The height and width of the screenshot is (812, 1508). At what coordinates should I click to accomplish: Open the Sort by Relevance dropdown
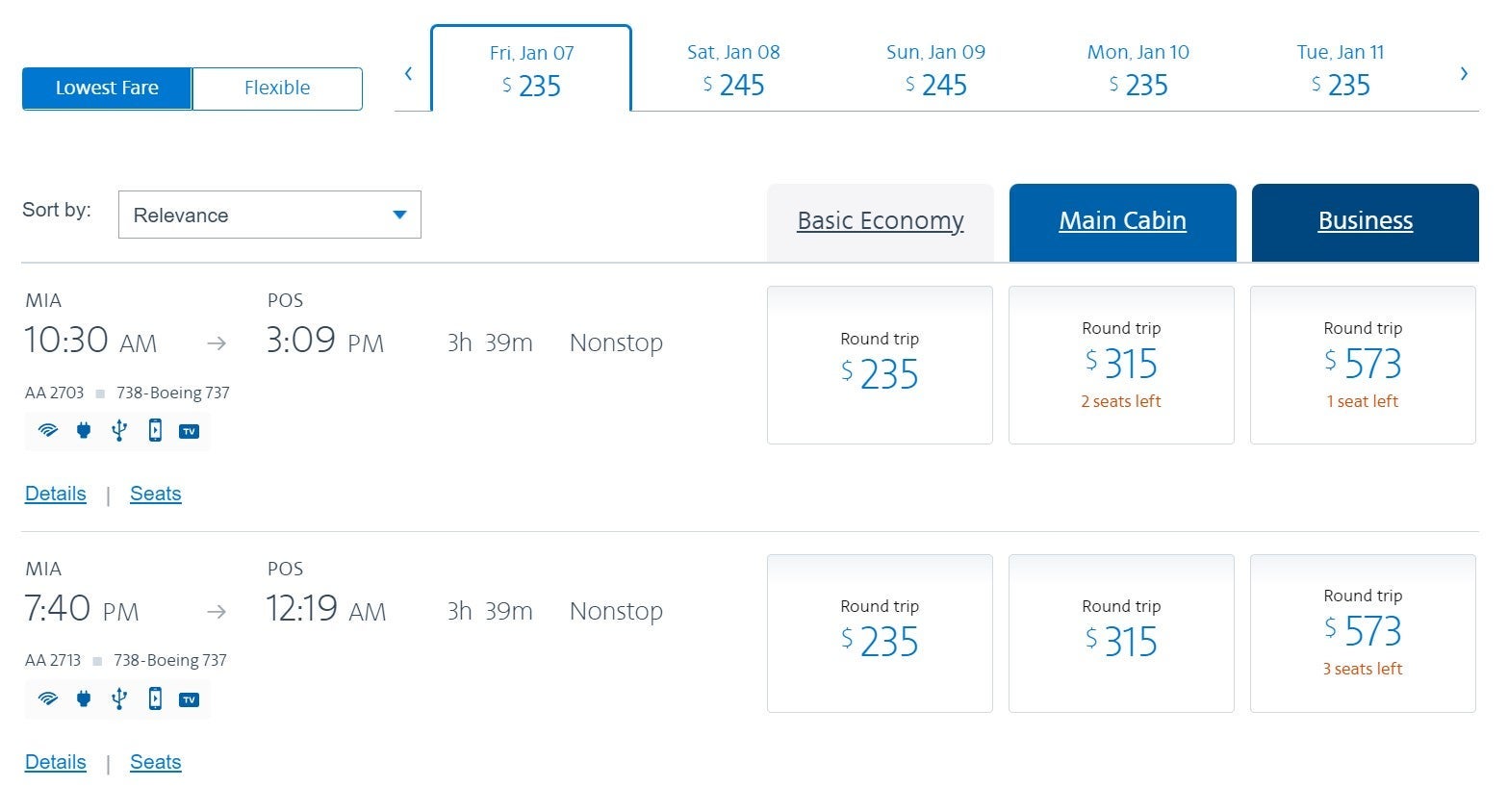coord(269,215)
